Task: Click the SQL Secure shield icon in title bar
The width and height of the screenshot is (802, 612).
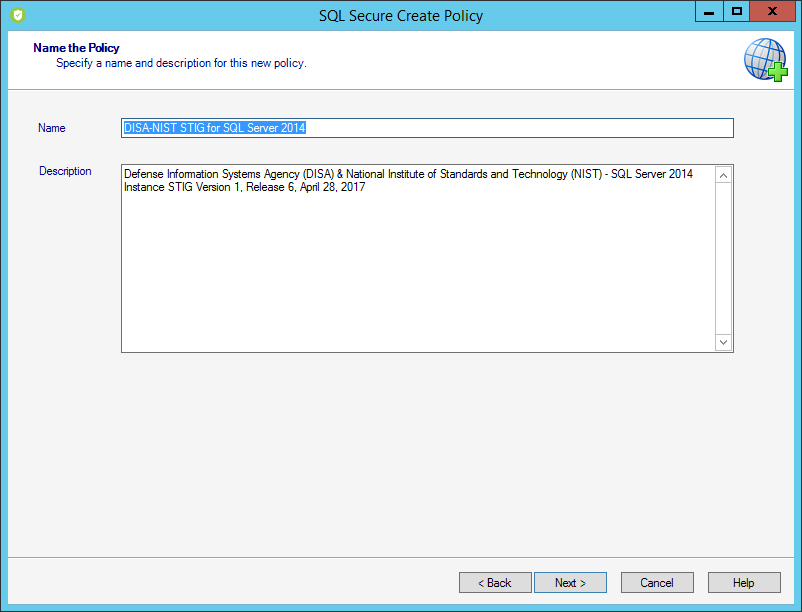Action: pyautogui.click(x=18, y=15)
